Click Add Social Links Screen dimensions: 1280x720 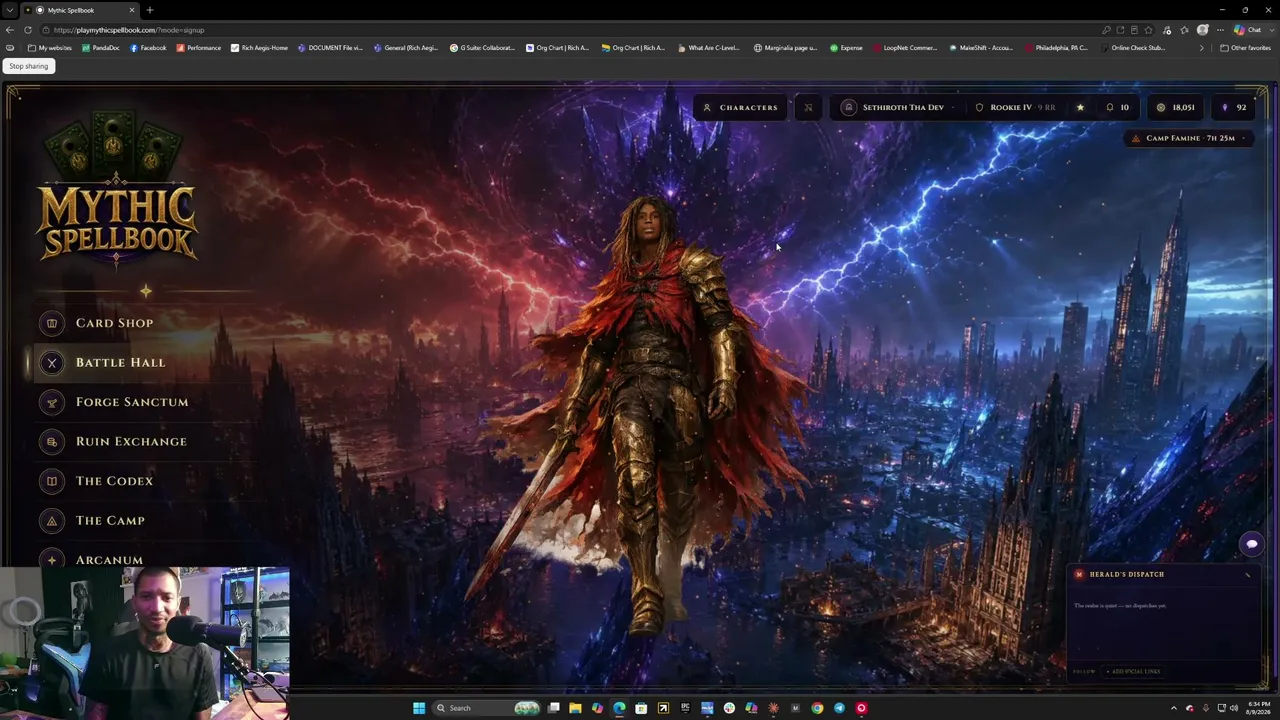[1134, 671]
